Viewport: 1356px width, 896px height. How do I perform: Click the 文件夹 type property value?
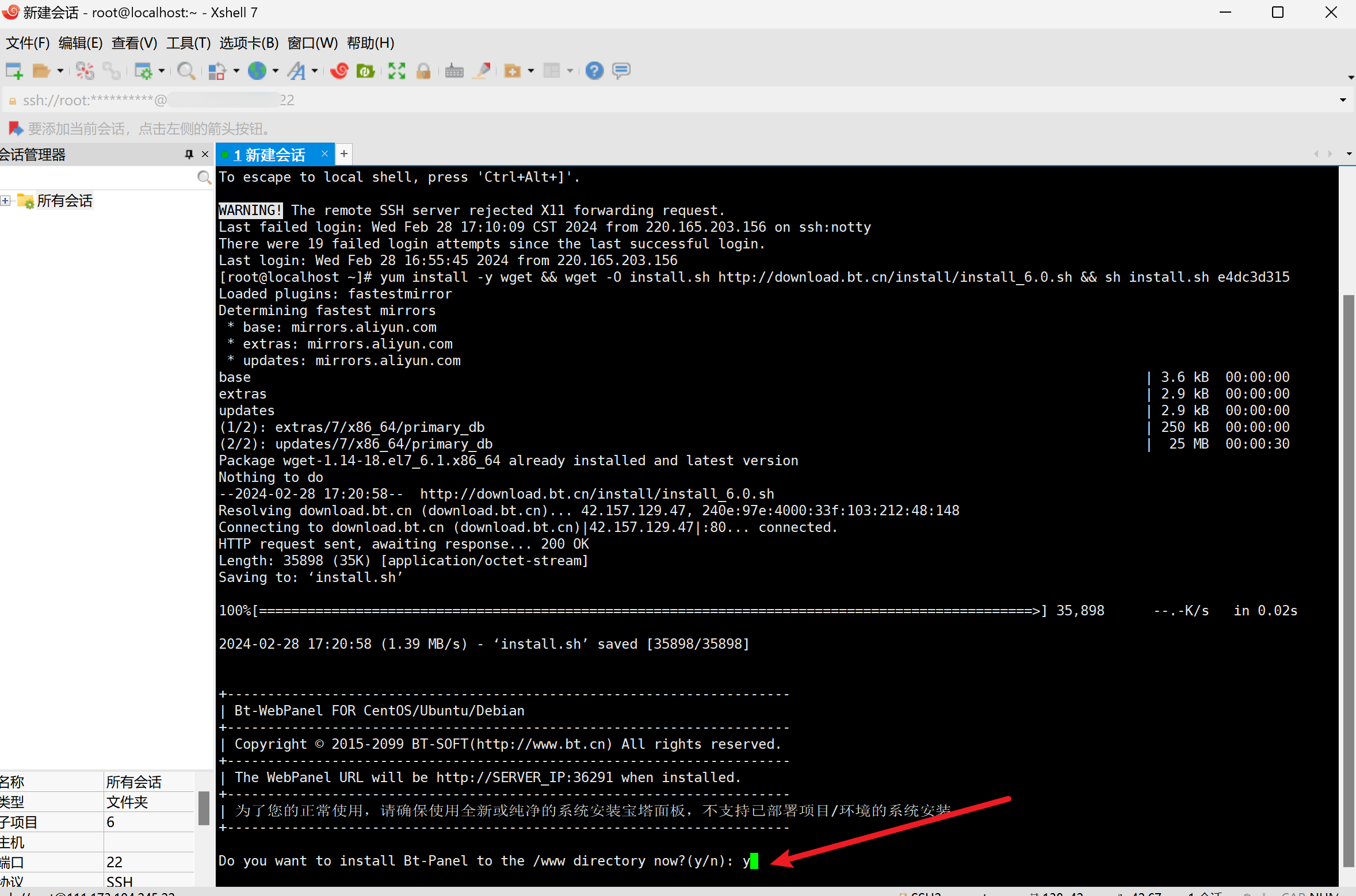pyautogui.click(x=148, y=802)
